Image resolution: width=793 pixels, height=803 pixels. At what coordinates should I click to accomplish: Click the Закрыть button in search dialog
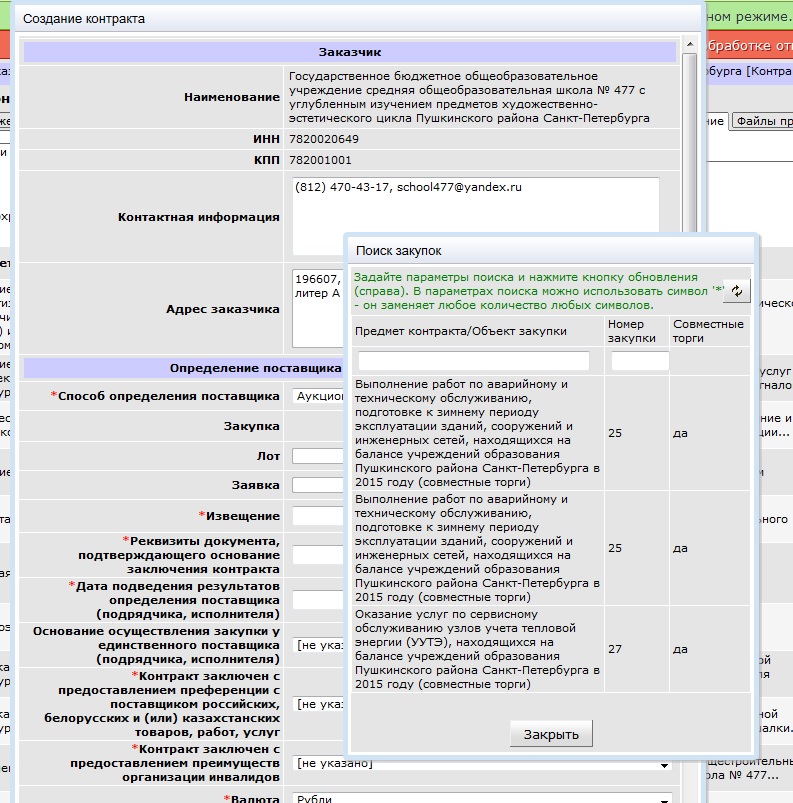click(x=551, y=734)
